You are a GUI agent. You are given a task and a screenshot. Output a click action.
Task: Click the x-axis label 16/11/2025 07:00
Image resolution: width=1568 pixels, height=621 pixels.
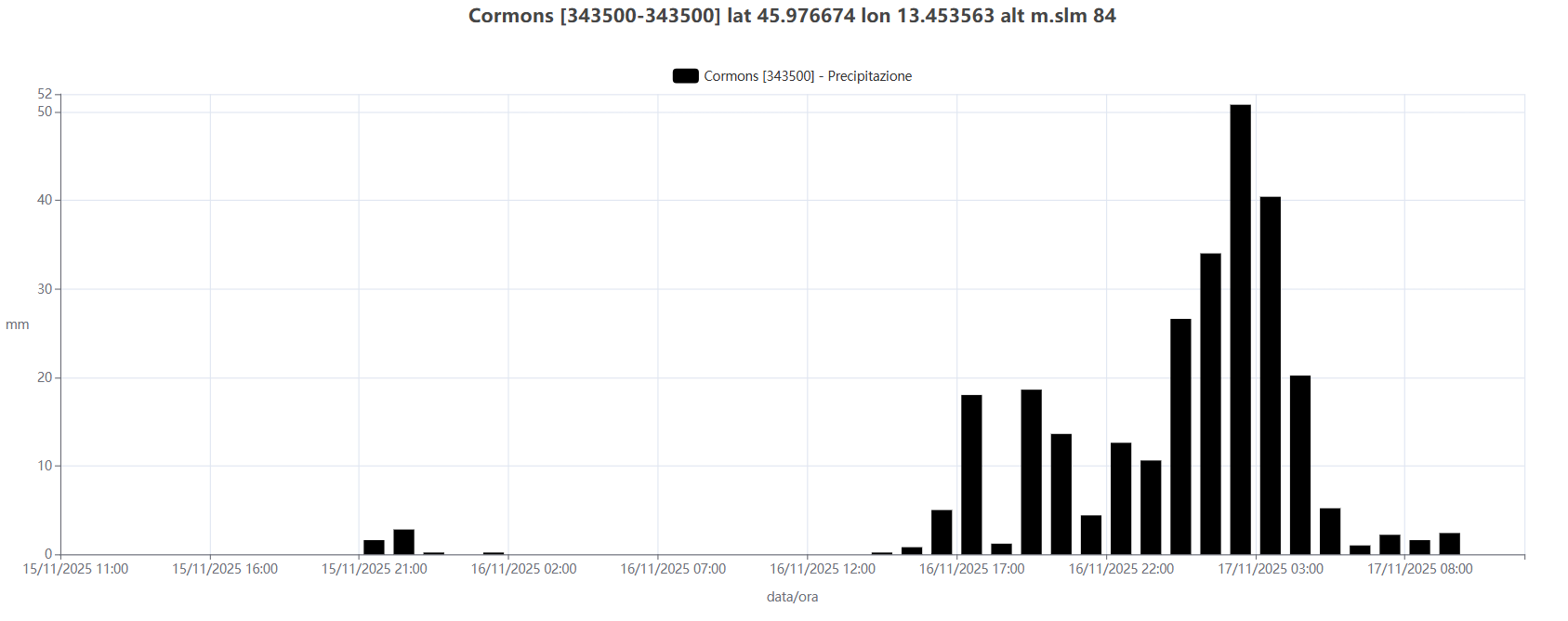(x=673, y=569)
